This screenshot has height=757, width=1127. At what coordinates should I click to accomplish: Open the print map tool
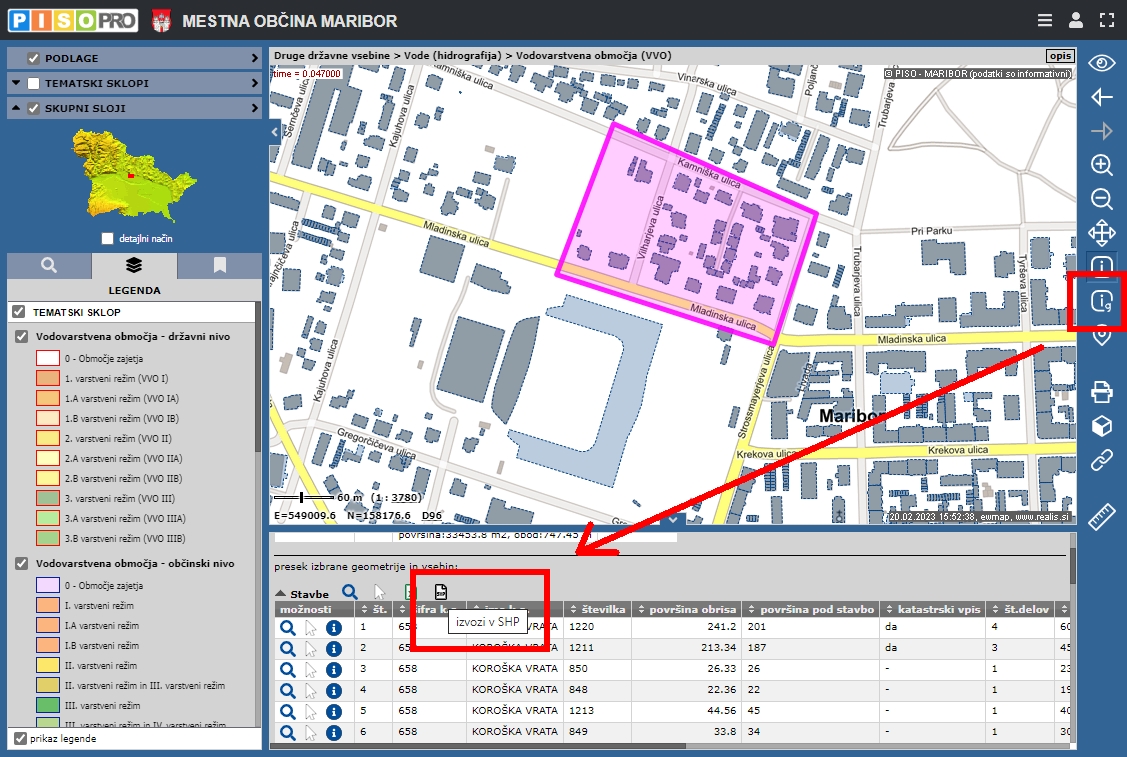pos(1101,391)
